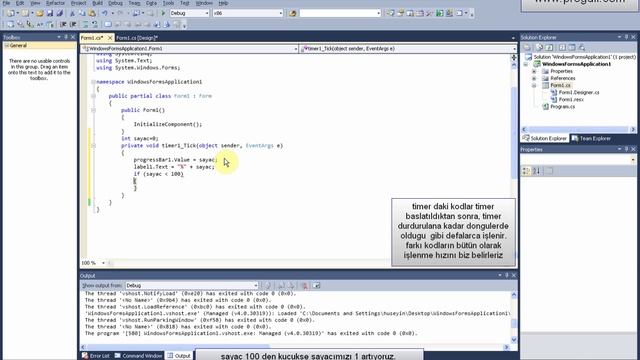640x360 pixels.
Task: Click the Refresh icon in Solution Explorer toolbar
Action: click(x=549, y=48)
